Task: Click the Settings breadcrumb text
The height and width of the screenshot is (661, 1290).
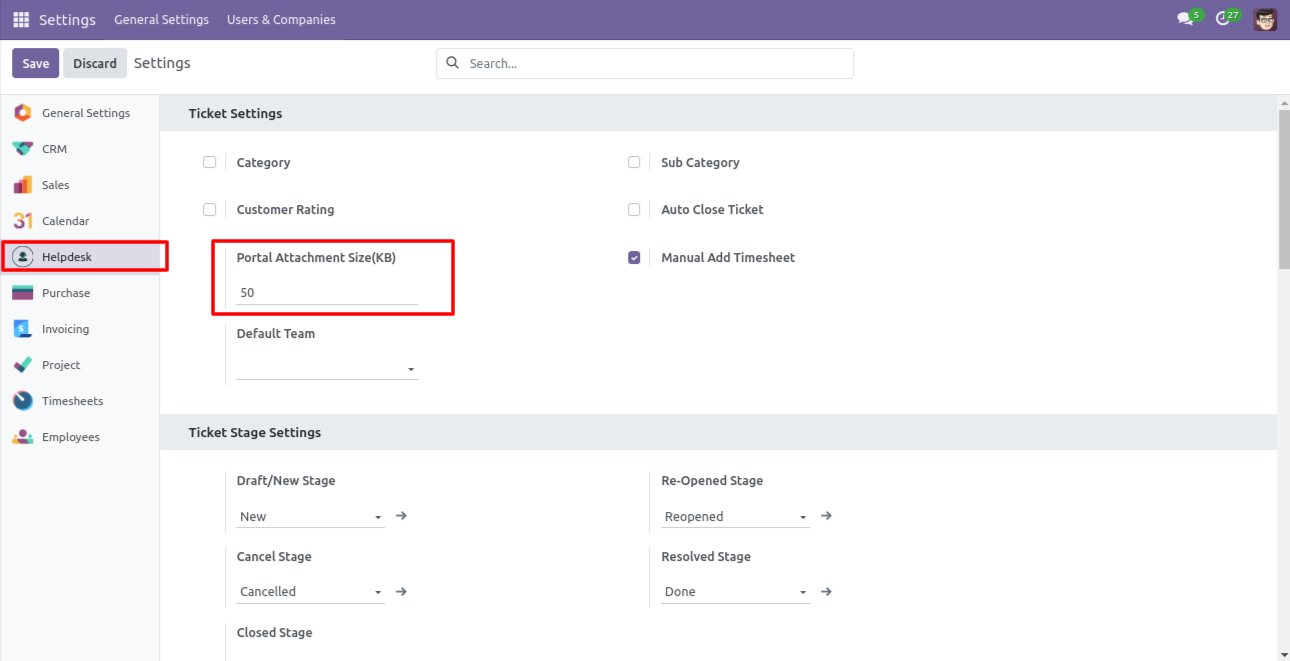Action: pyautogui.click(x=162, y=63)
